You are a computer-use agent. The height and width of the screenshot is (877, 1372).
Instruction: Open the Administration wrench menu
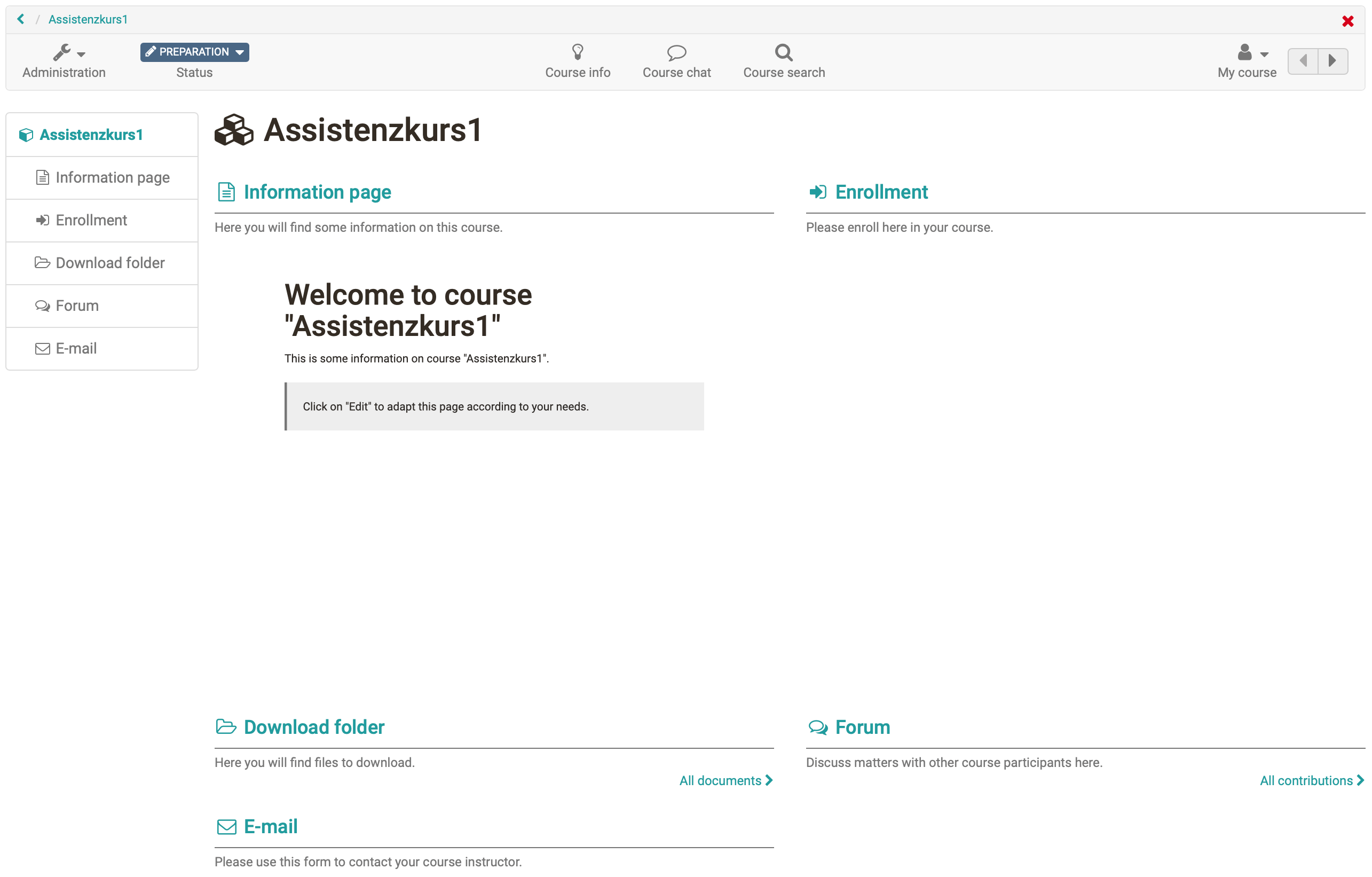[62, 52]
